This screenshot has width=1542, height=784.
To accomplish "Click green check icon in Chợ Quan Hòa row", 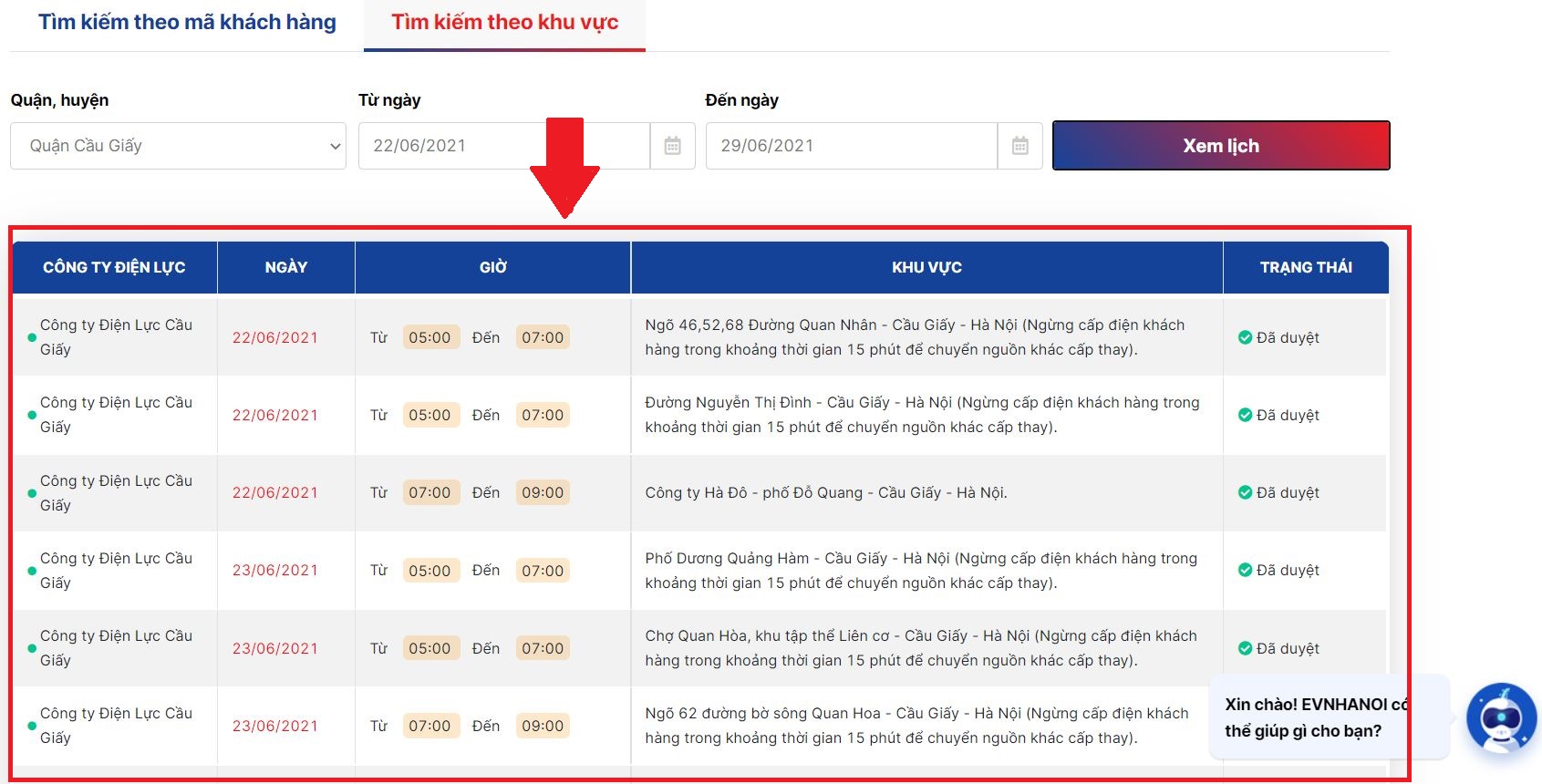I will click(1245, 648).
